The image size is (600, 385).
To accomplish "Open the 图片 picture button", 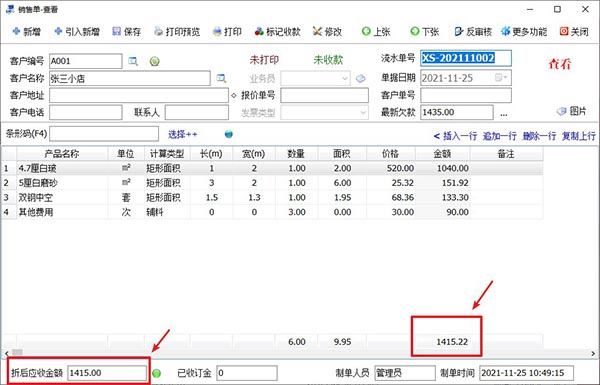I will click(572, 111).
